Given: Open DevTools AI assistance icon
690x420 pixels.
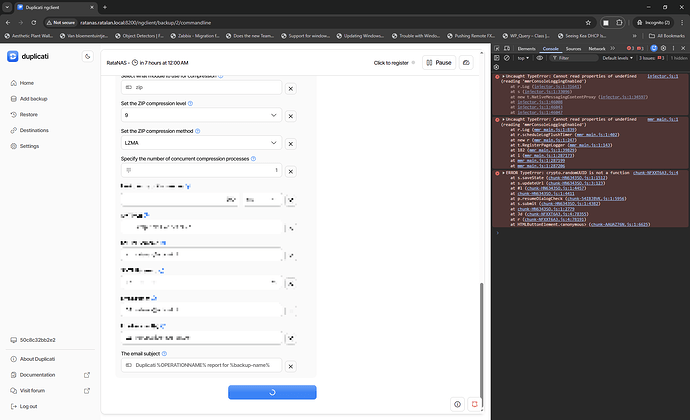Looking at the screenshot, I should 654,48.
